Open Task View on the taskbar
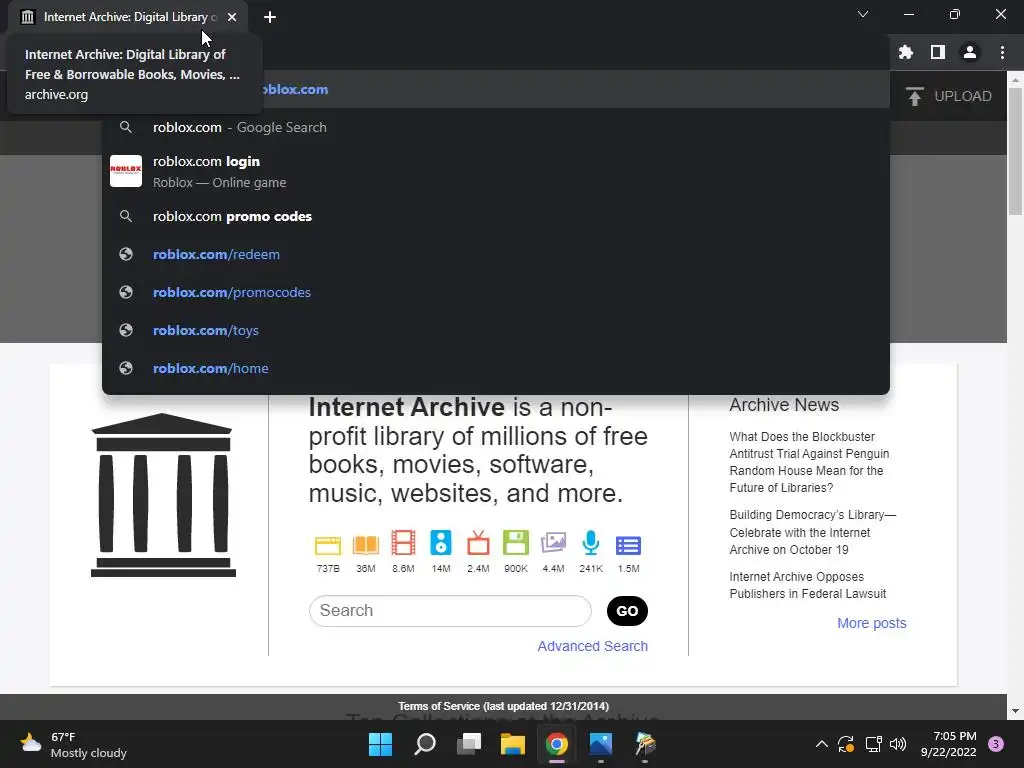Screen dimensions: 1024x768 [468, 744]
